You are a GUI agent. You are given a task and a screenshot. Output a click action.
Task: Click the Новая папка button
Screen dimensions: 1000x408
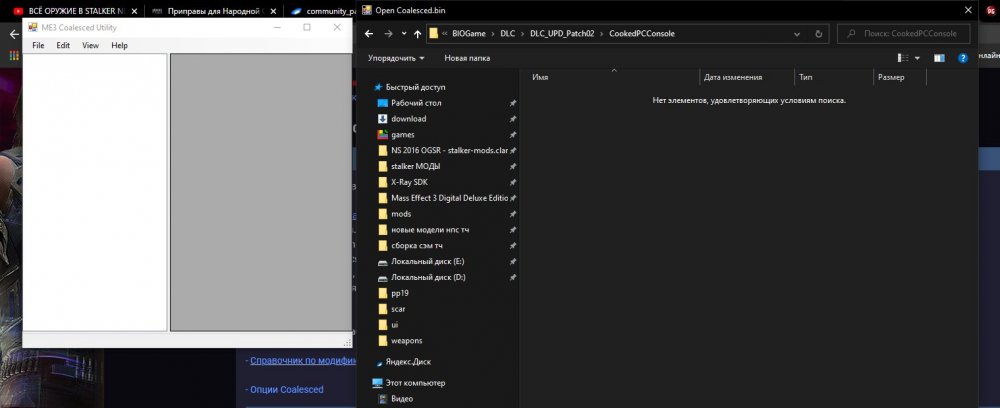(467, 58)
